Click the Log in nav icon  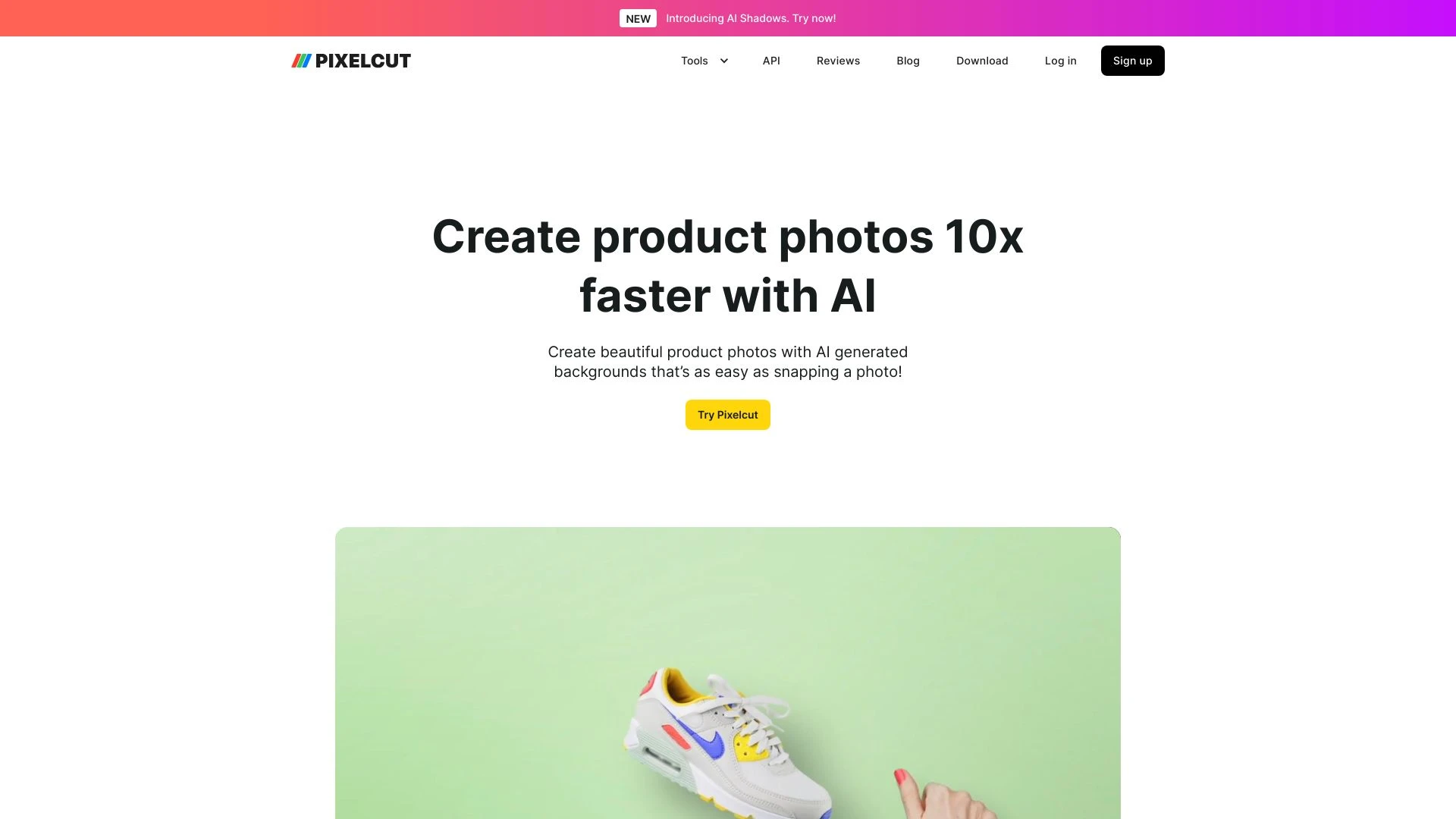tap(1060, 60)
